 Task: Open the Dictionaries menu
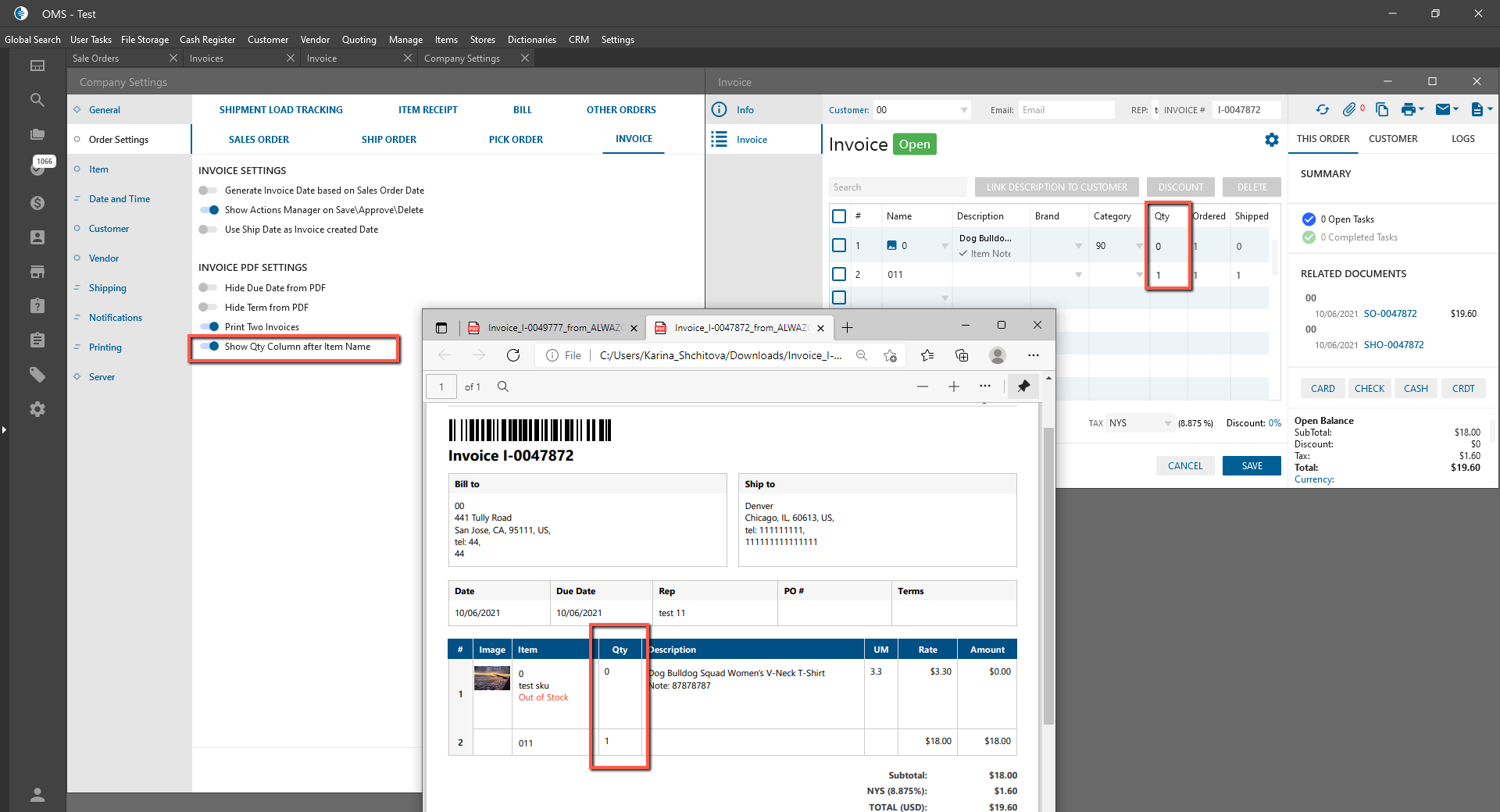[531, 40]
